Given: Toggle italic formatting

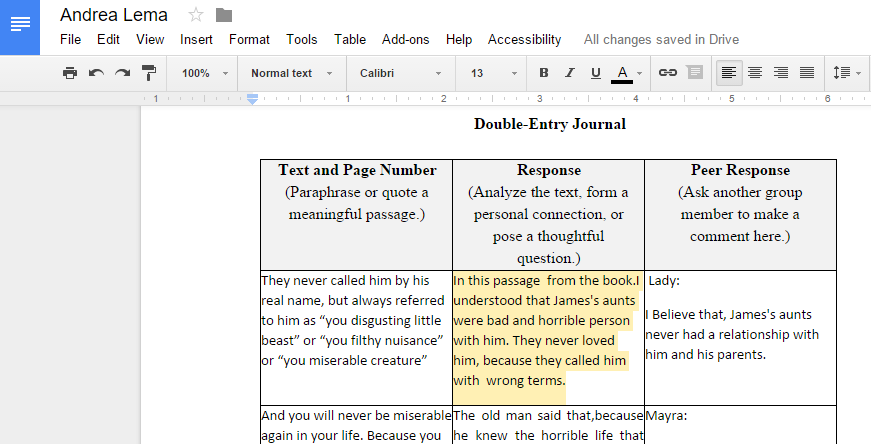Looking at the screenshot, I should [570, 73].
